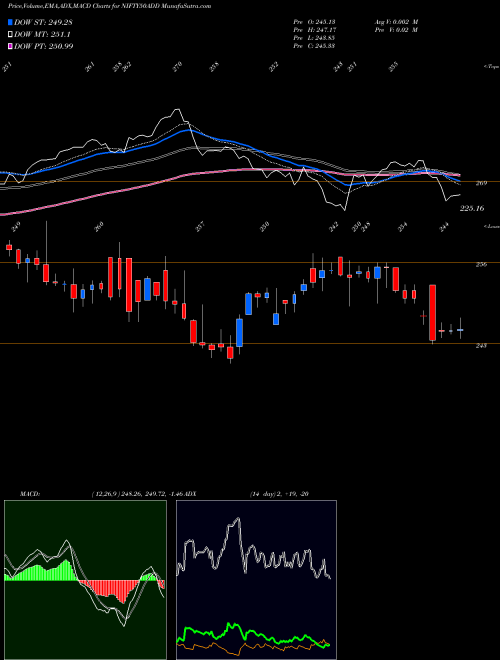Click the Pre O: 245.13 value
This screenshot has height=660, width=500.
tap(314, 21)
